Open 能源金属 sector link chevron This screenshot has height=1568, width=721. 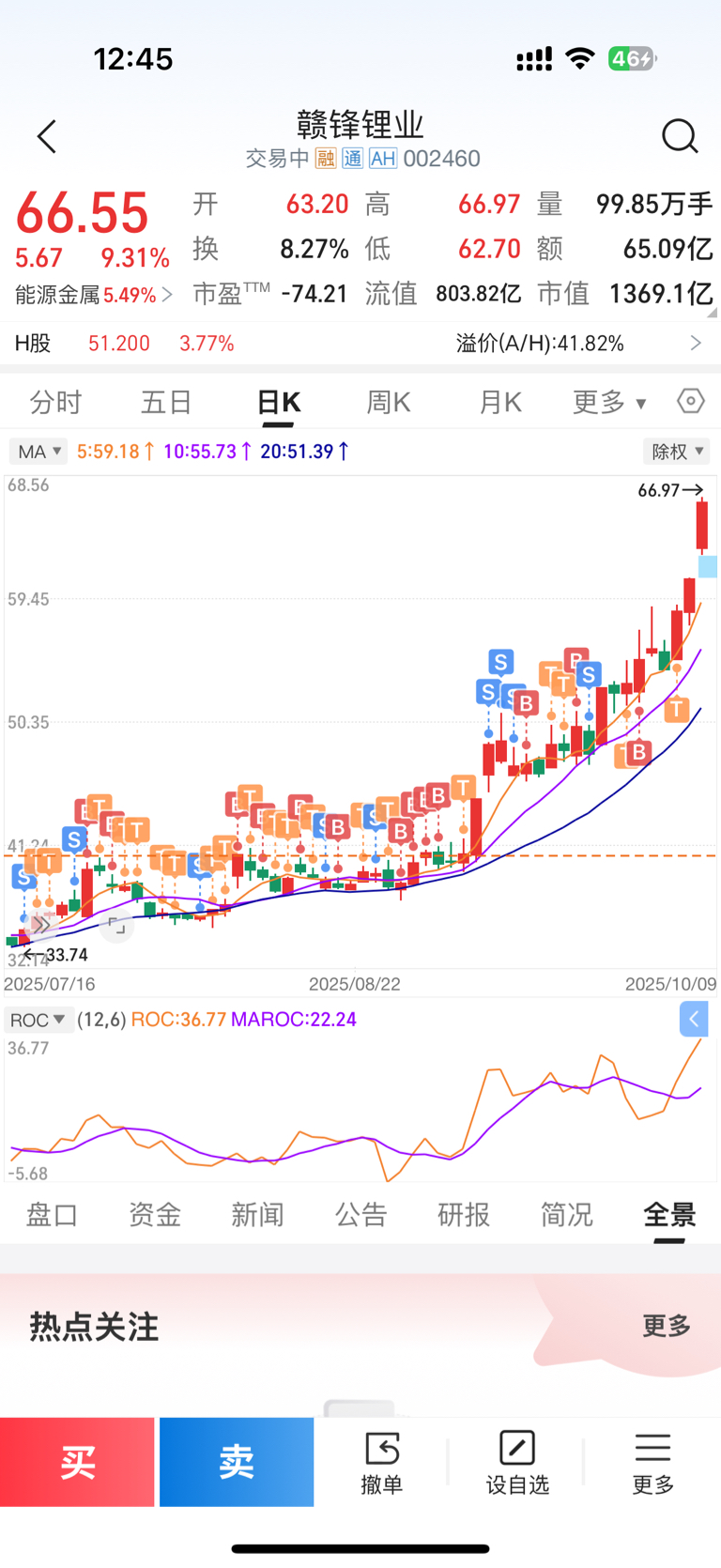(167, 295)
